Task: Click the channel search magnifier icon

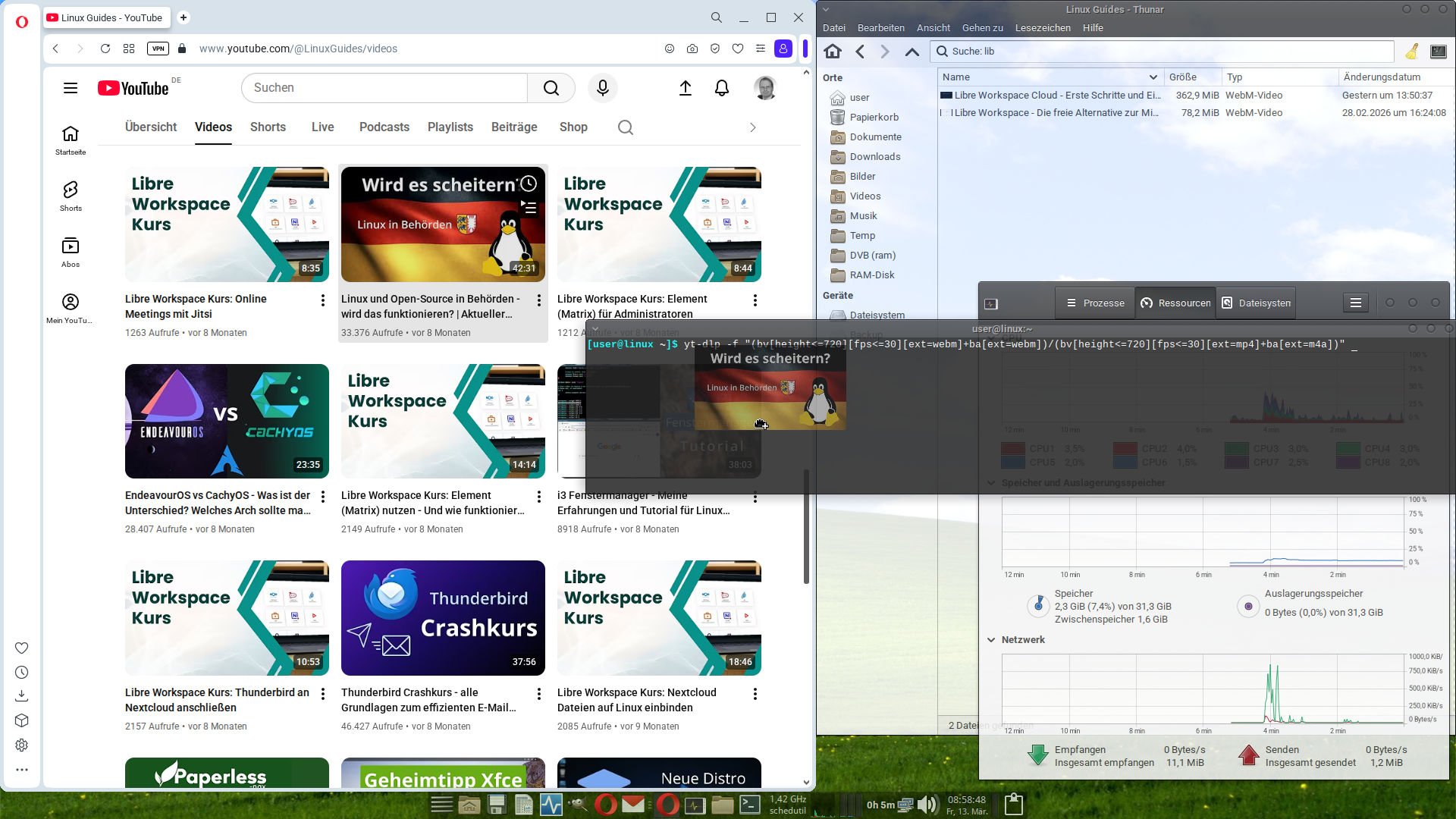Action: tap(625, 127)
